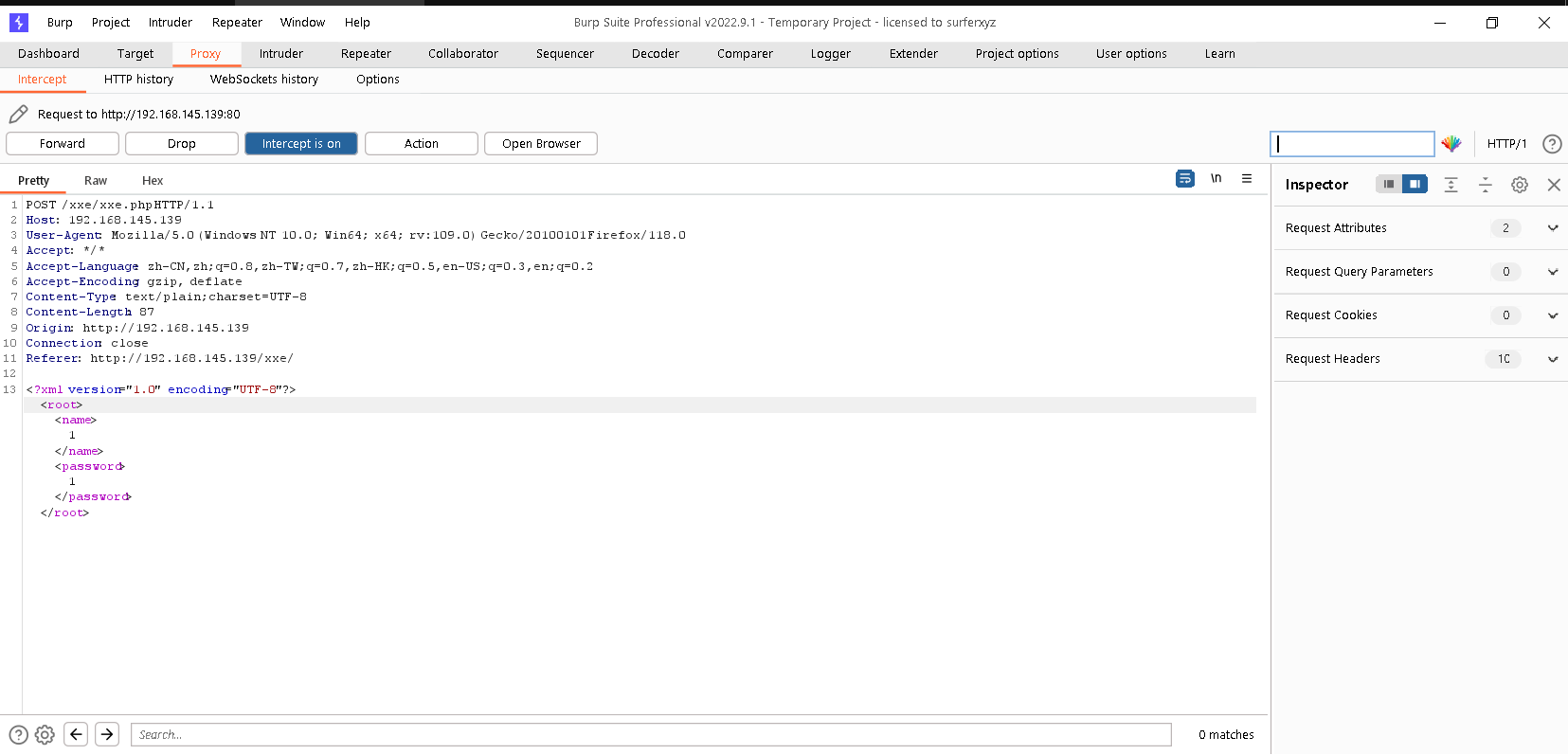The image size is (1568, 755).
Task: Open the Sequencer tab
Action: (565, 54)
